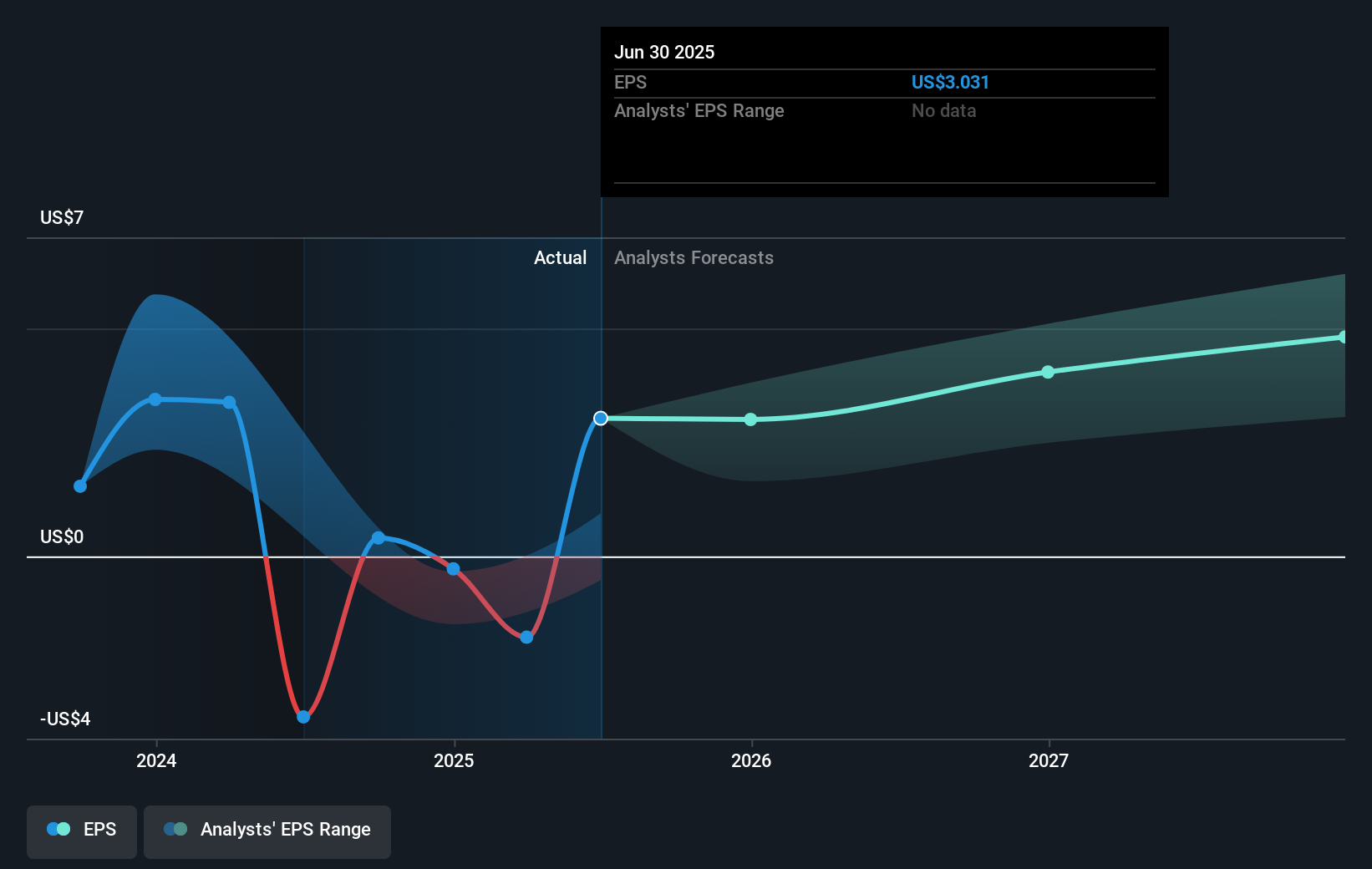The width and height of the screenshot is (1372, 869).
Task: Click the first EPS point at left edge
Action: click(x=80, y=486)
